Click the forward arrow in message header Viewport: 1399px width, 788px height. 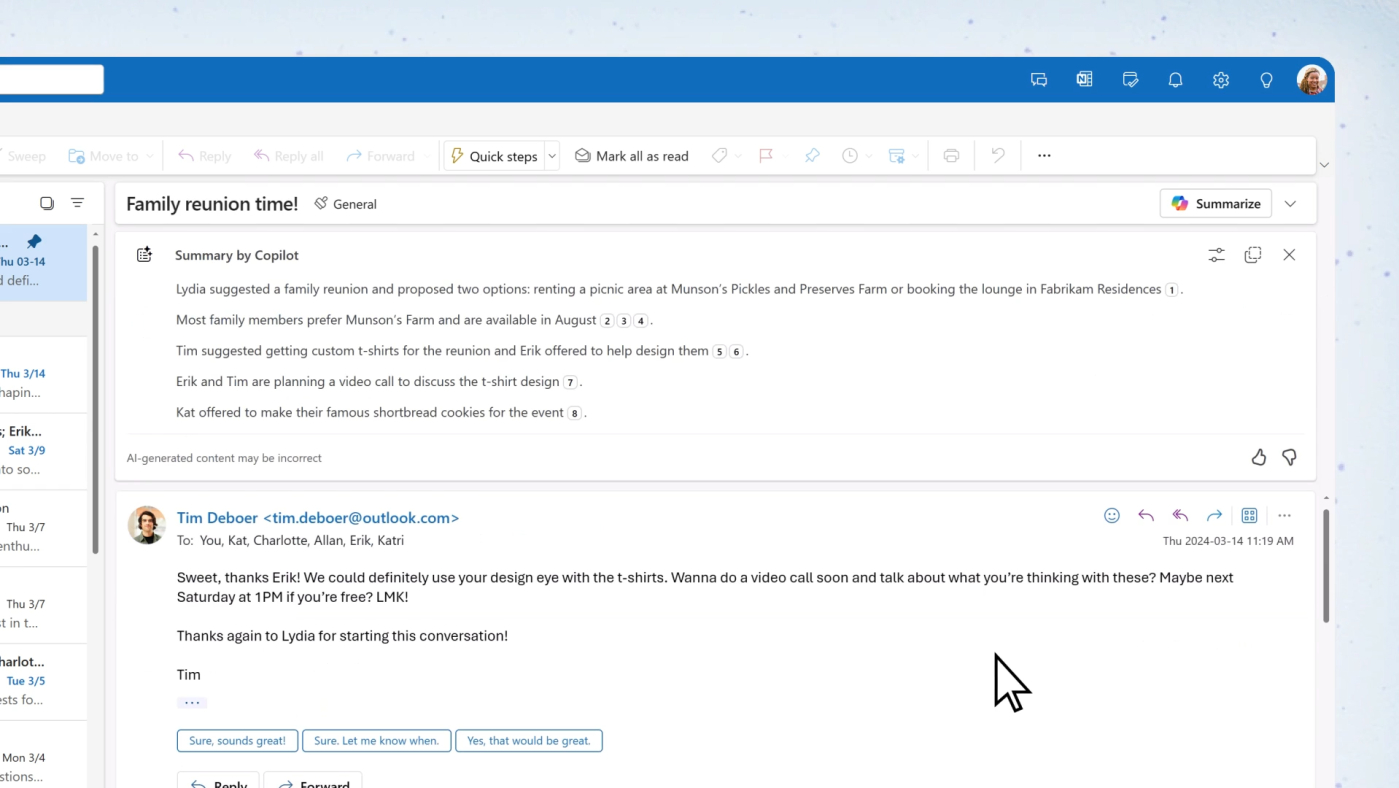point(1214,516)
